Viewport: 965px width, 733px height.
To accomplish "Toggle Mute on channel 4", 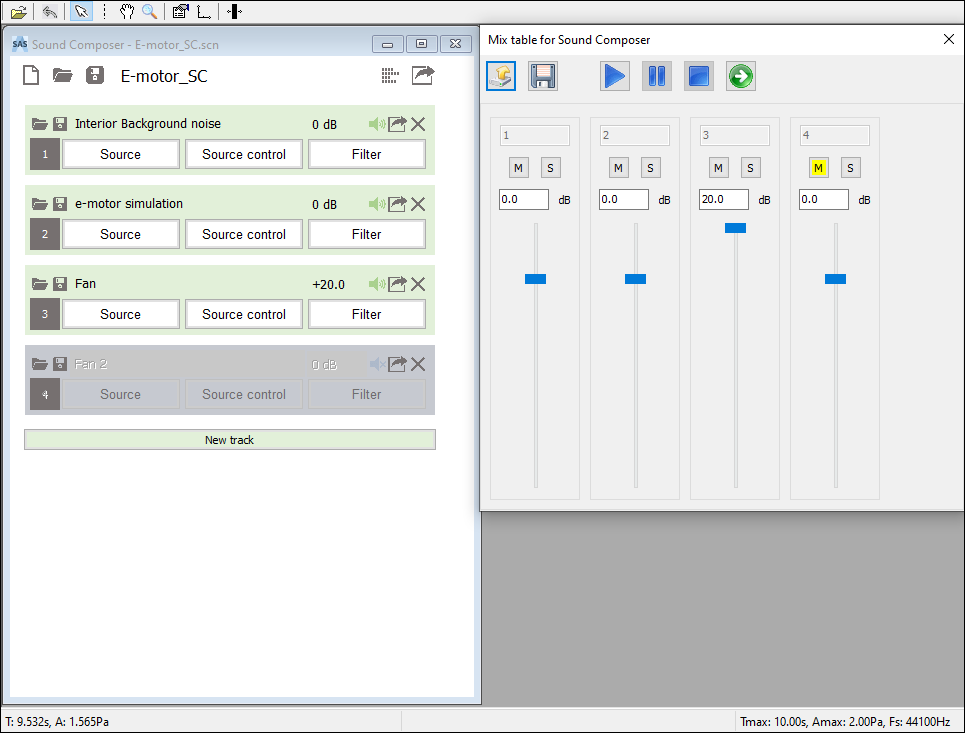I will [818, 167].
